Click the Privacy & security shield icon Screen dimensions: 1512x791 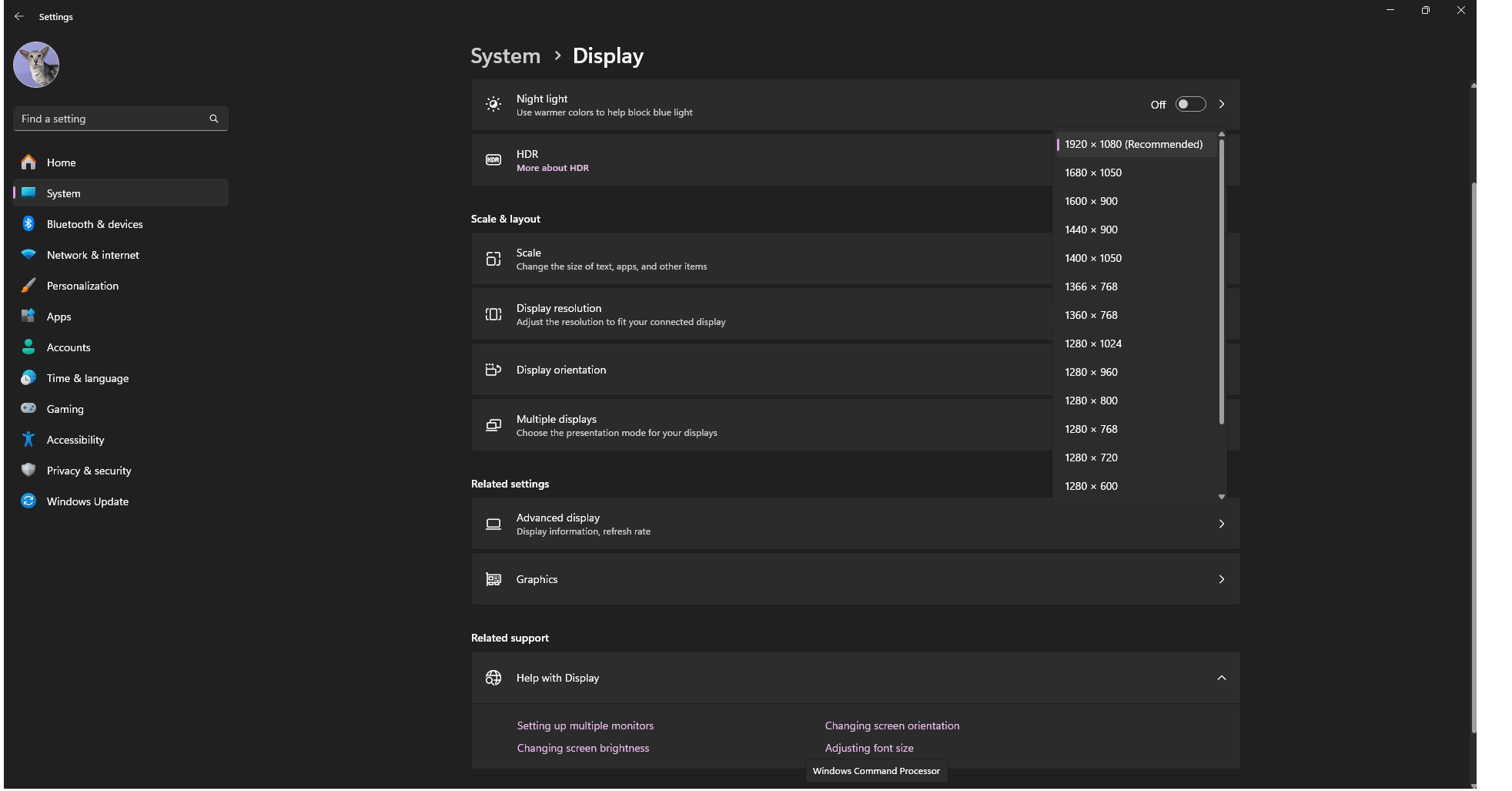click(x=28, y=470)
